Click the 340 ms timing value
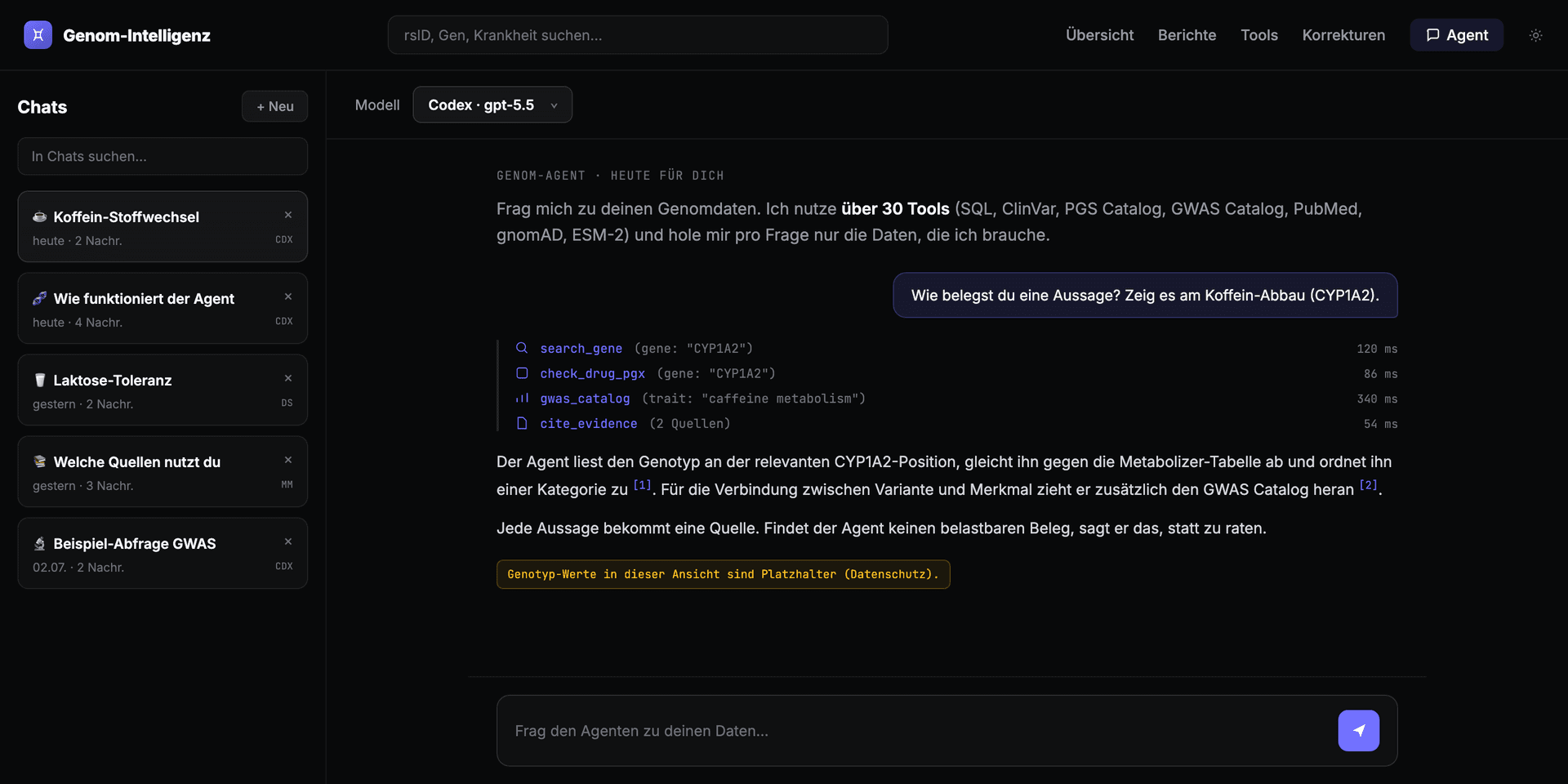Screen dimensions: 1568x784 (x=1377, y=399)
